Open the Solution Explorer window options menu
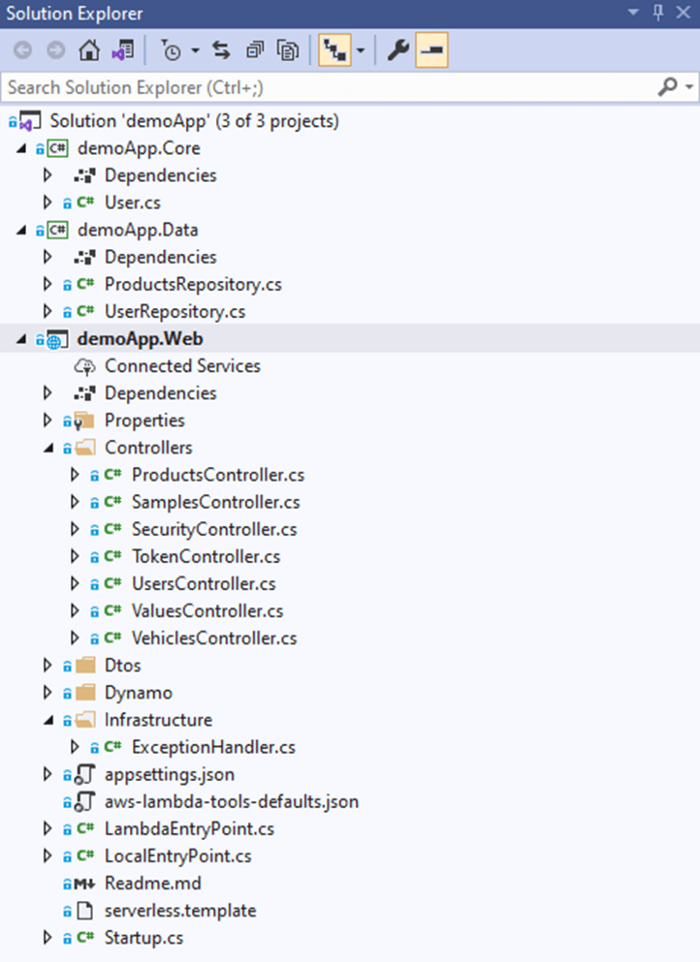Screen dimensions: 700x962 [633, 13]
